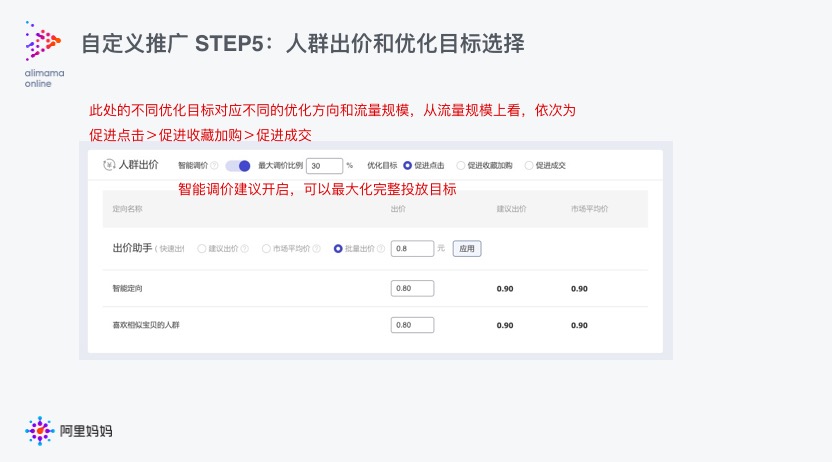Click the 智能定向 bid input field
The image size is (832, 462).
(412, 289)
